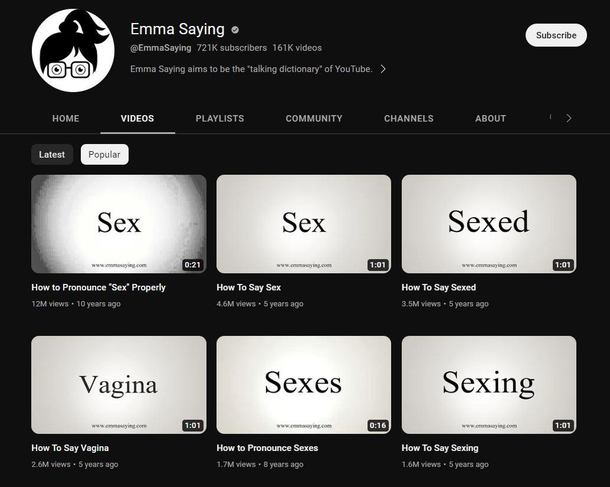Open the 'Sexed' video thumbnail

click(x=489, y=224)
